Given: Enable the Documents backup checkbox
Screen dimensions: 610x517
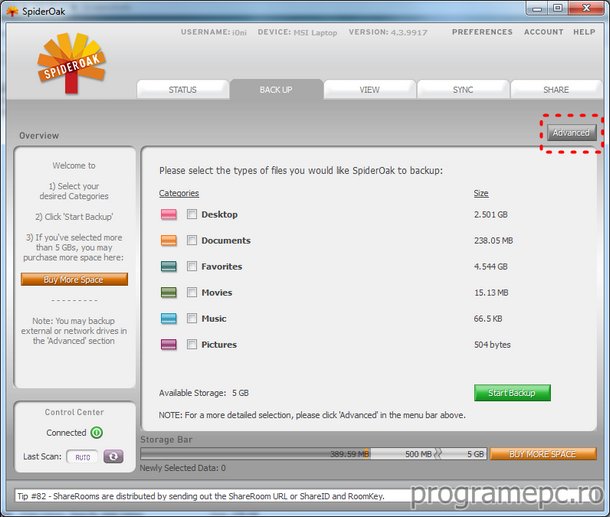Looking at the screenshot, I should (x=191, y=240).
